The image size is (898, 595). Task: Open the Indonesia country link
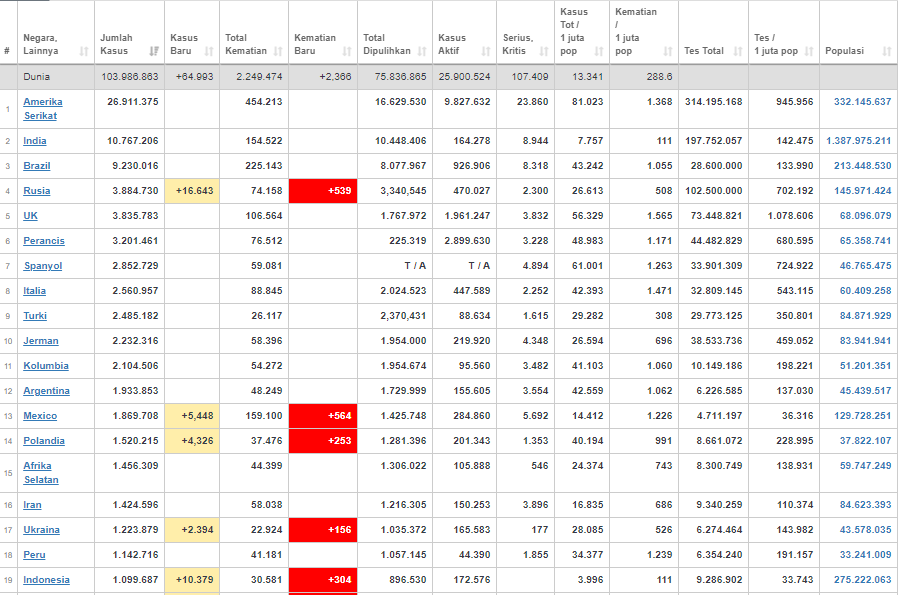click(46, 580)
